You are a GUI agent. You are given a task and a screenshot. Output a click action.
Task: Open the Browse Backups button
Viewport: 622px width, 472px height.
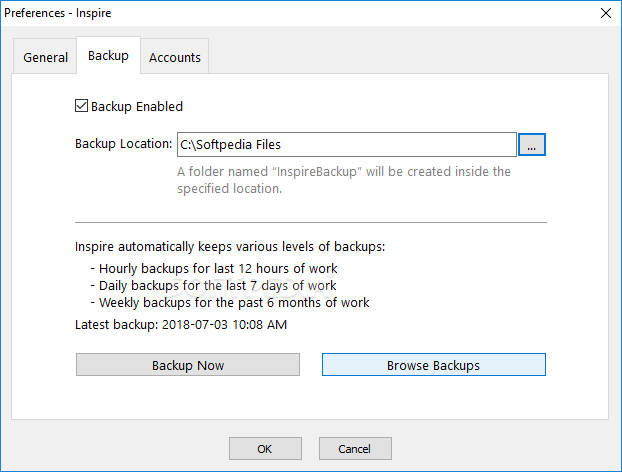tap(434, 365)
